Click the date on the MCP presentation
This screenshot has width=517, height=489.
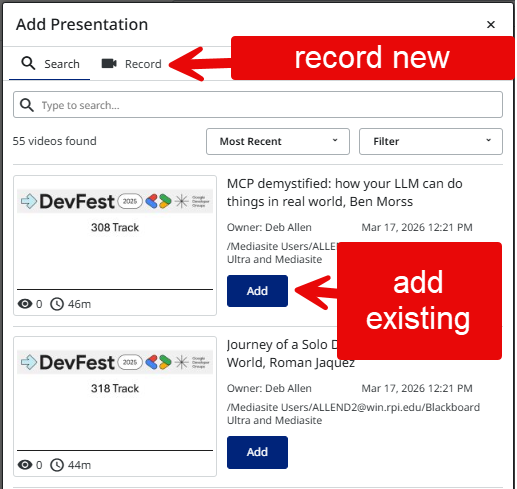tap(417, 227)
